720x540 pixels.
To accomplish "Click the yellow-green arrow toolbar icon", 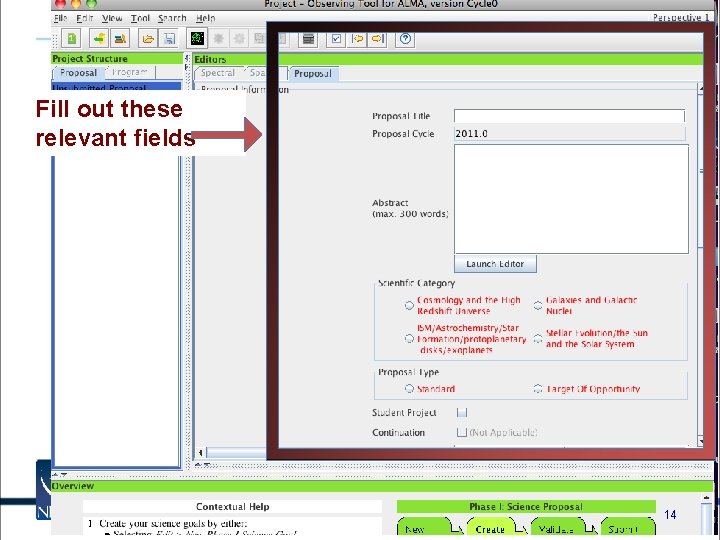I will (x=99, y=39).
